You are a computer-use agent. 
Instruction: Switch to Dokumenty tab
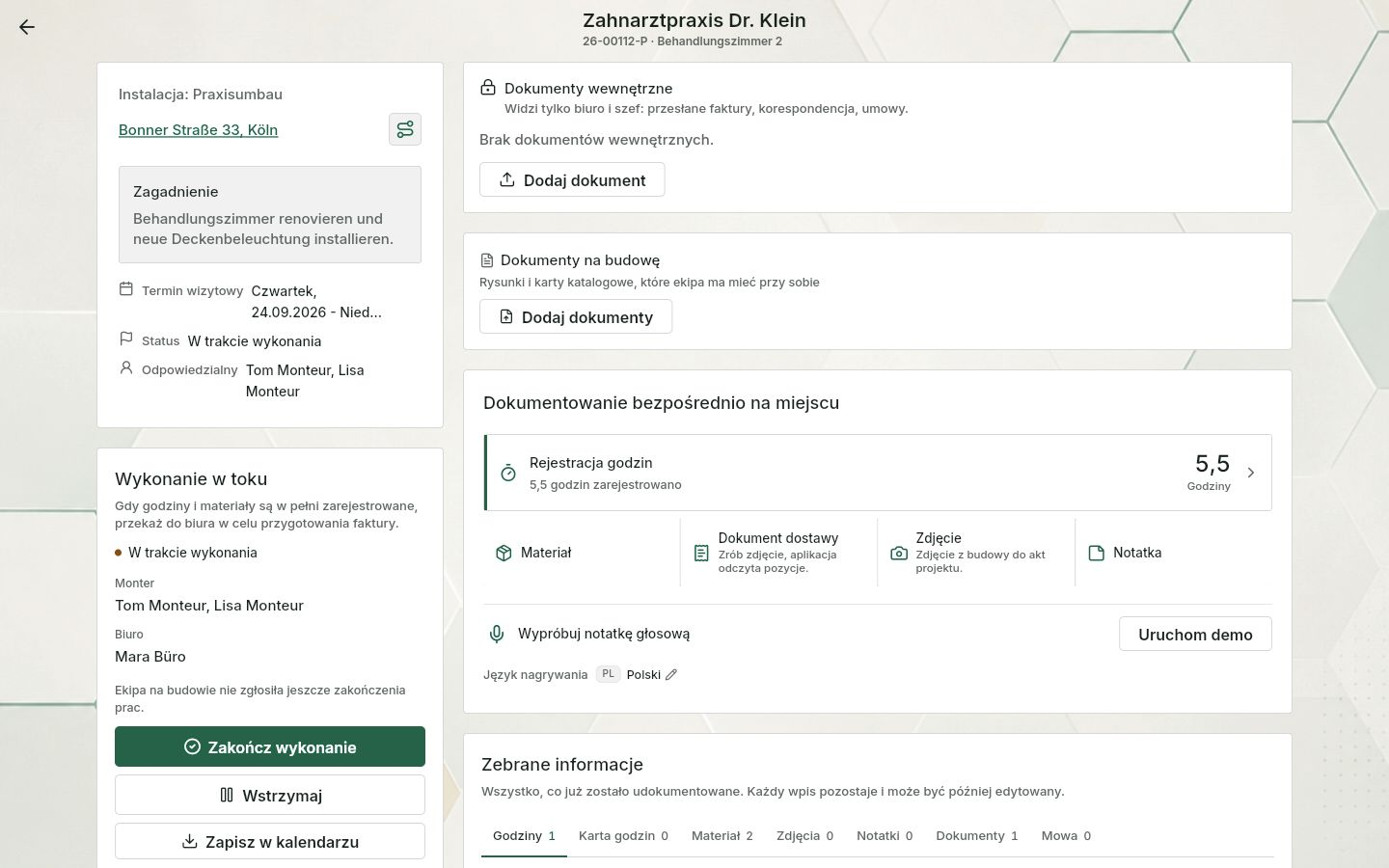977,836
